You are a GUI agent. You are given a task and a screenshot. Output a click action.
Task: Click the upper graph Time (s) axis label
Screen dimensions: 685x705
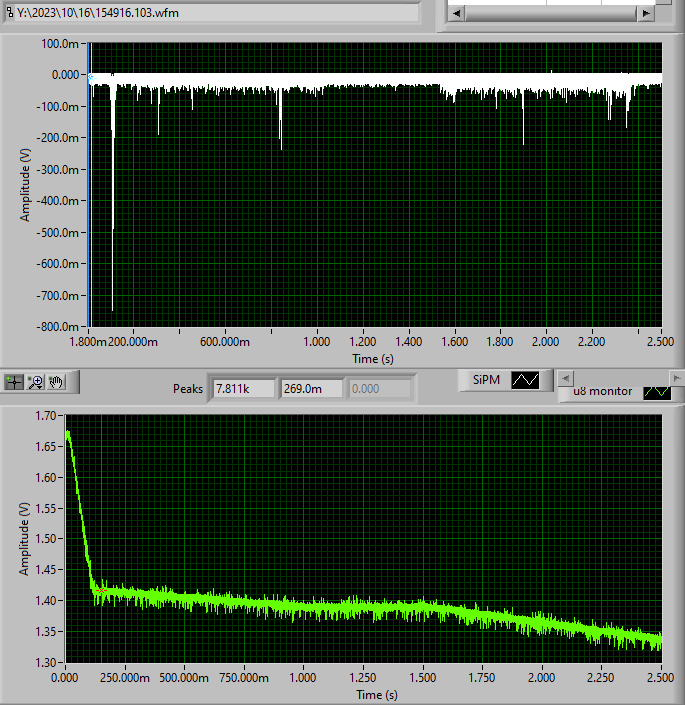(x=373, y=359)
